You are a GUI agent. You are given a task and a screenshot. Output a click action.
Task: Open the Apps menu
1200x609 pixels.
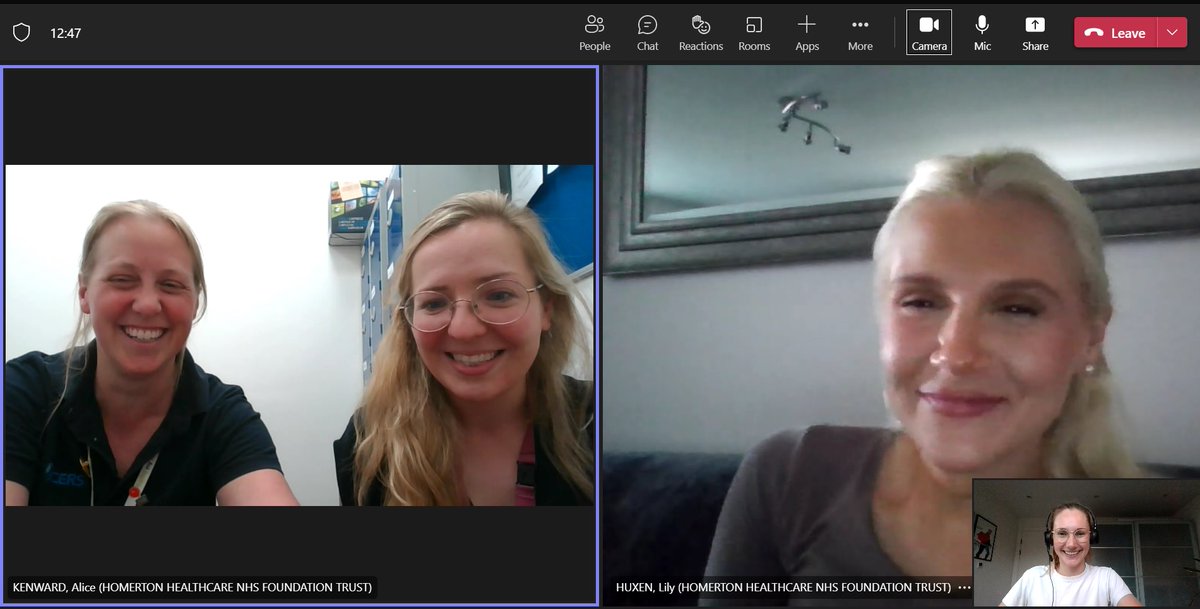coord(806,31)
